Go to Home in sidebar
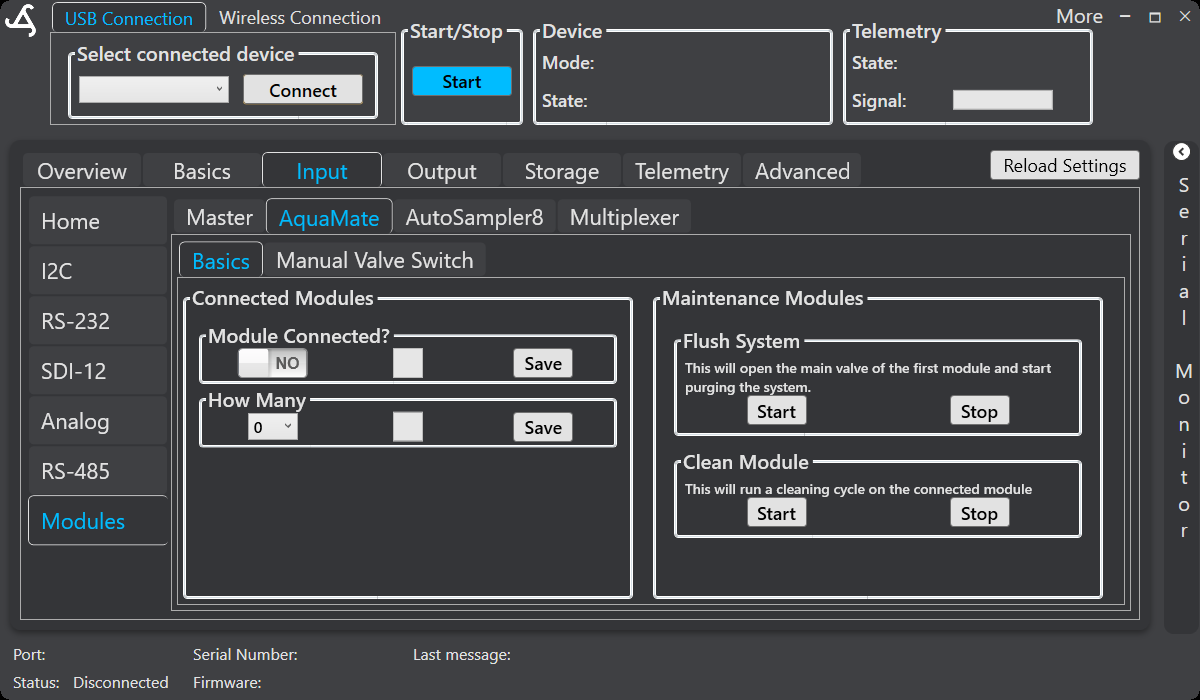The image size is (1200, 700). (x=98, y=221)
